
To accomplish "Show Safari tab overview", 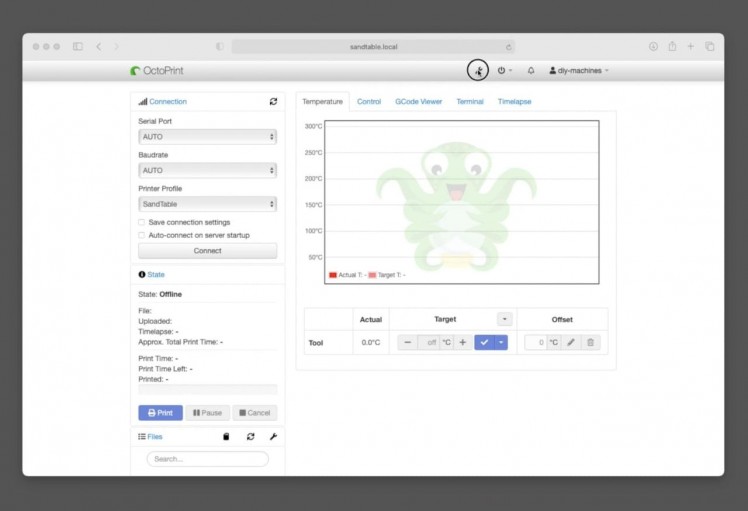I will (710, 46).
